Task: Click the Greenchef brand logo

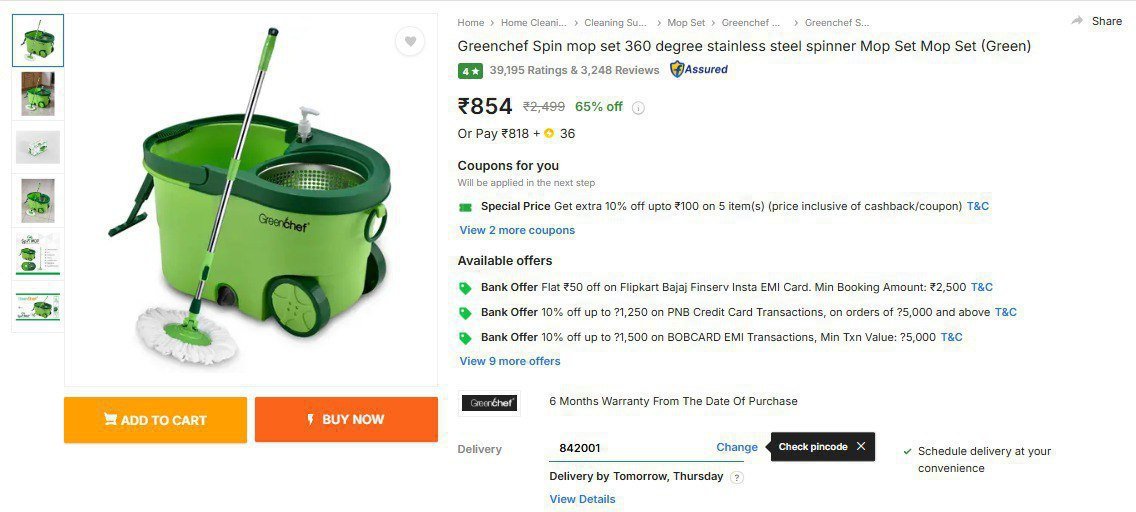Action: [x=489, y=403]
